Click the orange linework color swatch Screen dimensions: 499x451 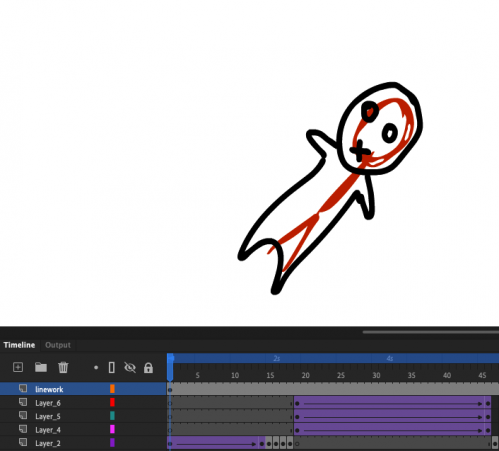(112, 389)
